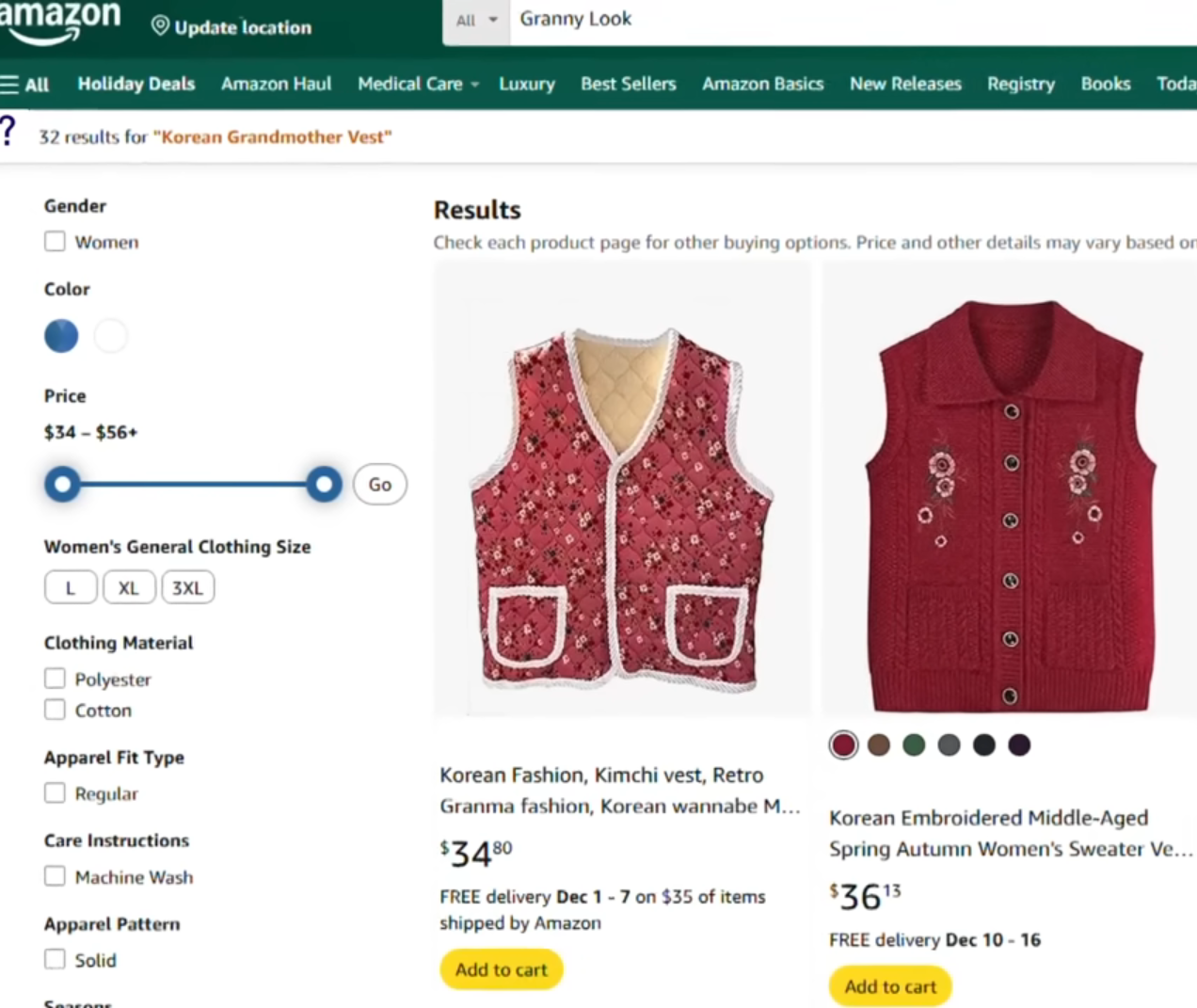Screen dimensions: 1197x1008
Task: Open the All hamburger menu
Action: tap(24, 84)
